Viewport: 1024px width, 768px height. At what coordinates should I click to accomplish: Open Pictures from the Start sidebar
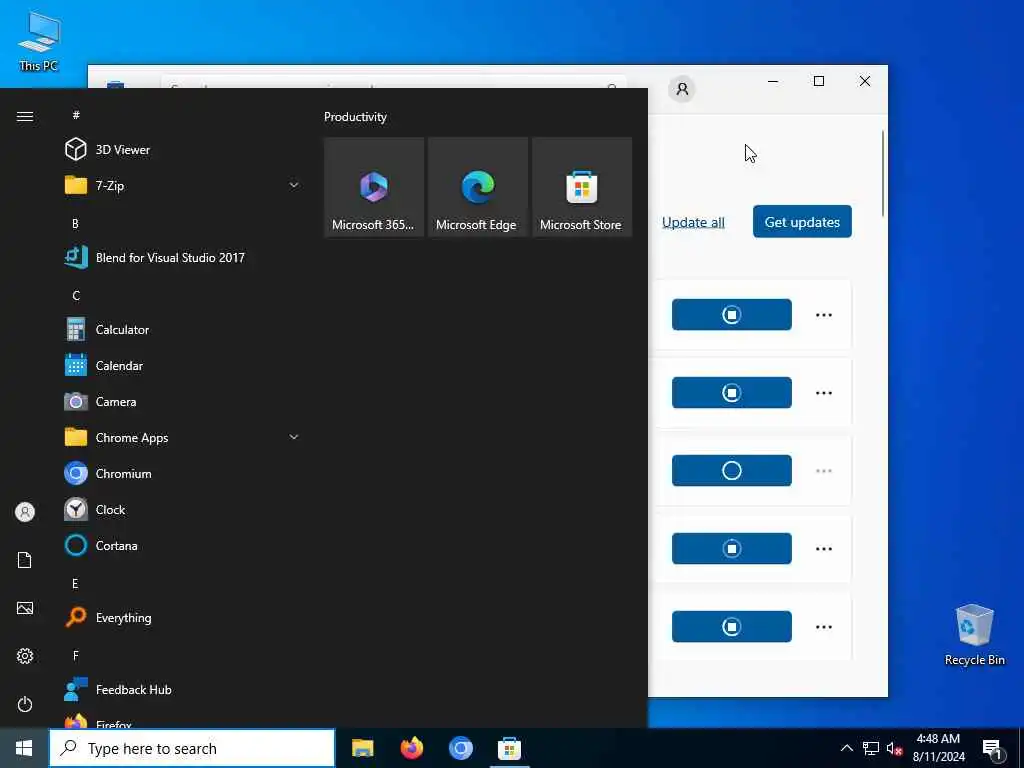click(25, 608)
